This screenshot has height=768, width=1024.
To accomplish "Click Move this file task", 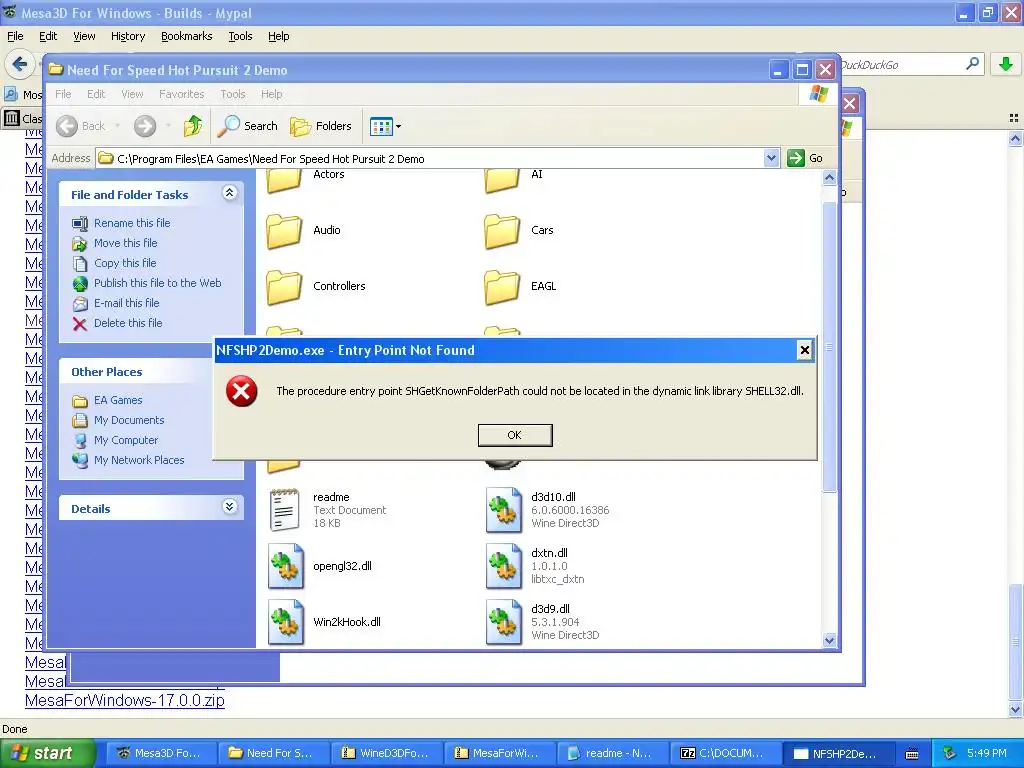I will [x=125, y=243].
